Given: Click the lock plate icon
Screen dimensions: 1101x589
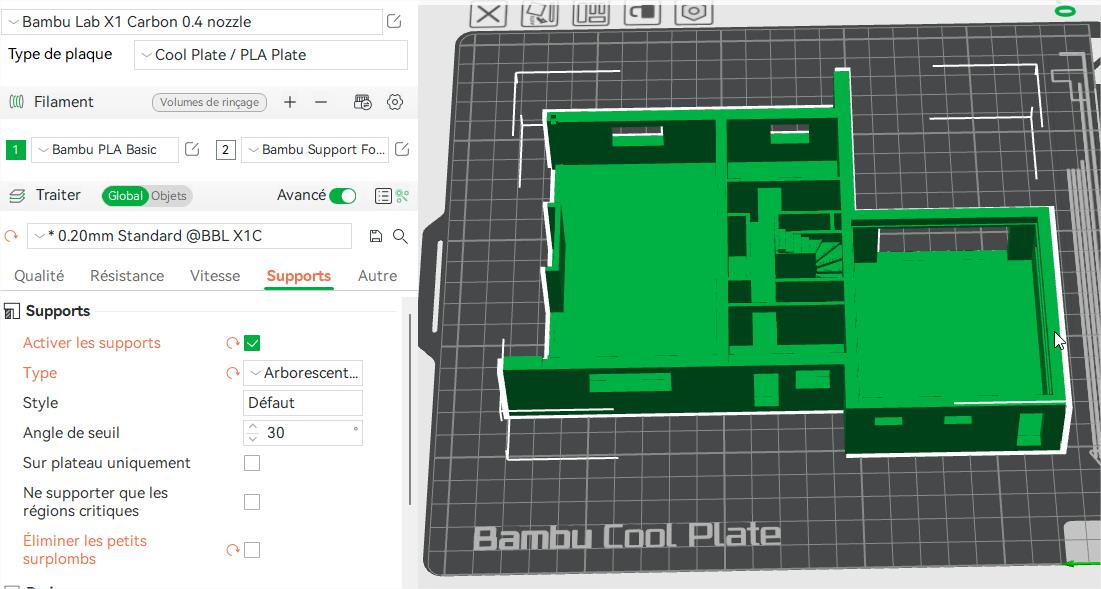Looking at the screenshot, I should (x=642, y=14).
